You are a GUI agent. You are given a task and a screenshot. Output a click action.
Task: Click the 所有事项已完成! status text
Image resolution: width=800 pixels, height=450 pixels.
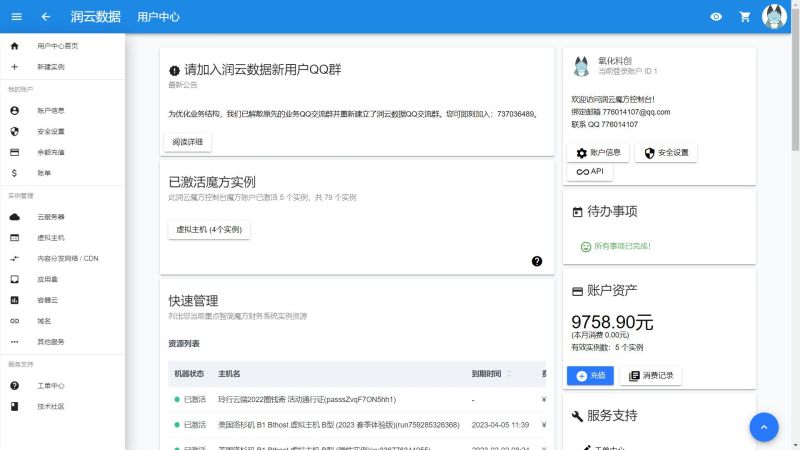pyautogui.click(x=622, y=246)
